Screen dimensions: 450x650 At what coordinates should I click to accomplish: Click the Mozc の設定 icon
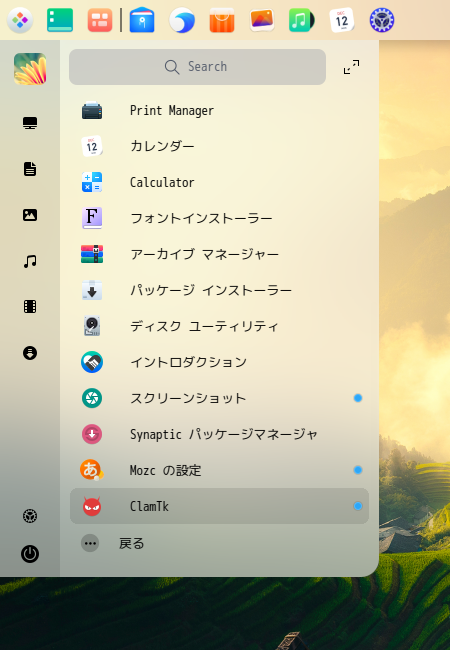point(92,471)
